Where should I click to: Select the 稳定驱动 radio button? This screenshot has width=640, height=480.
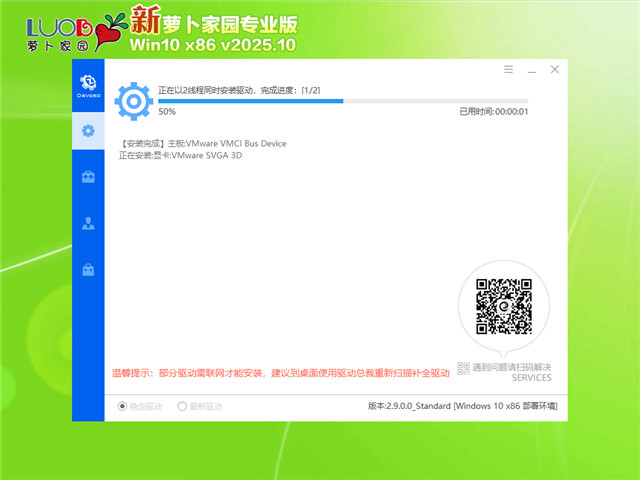pyautogui.click(x=124, y=407)
